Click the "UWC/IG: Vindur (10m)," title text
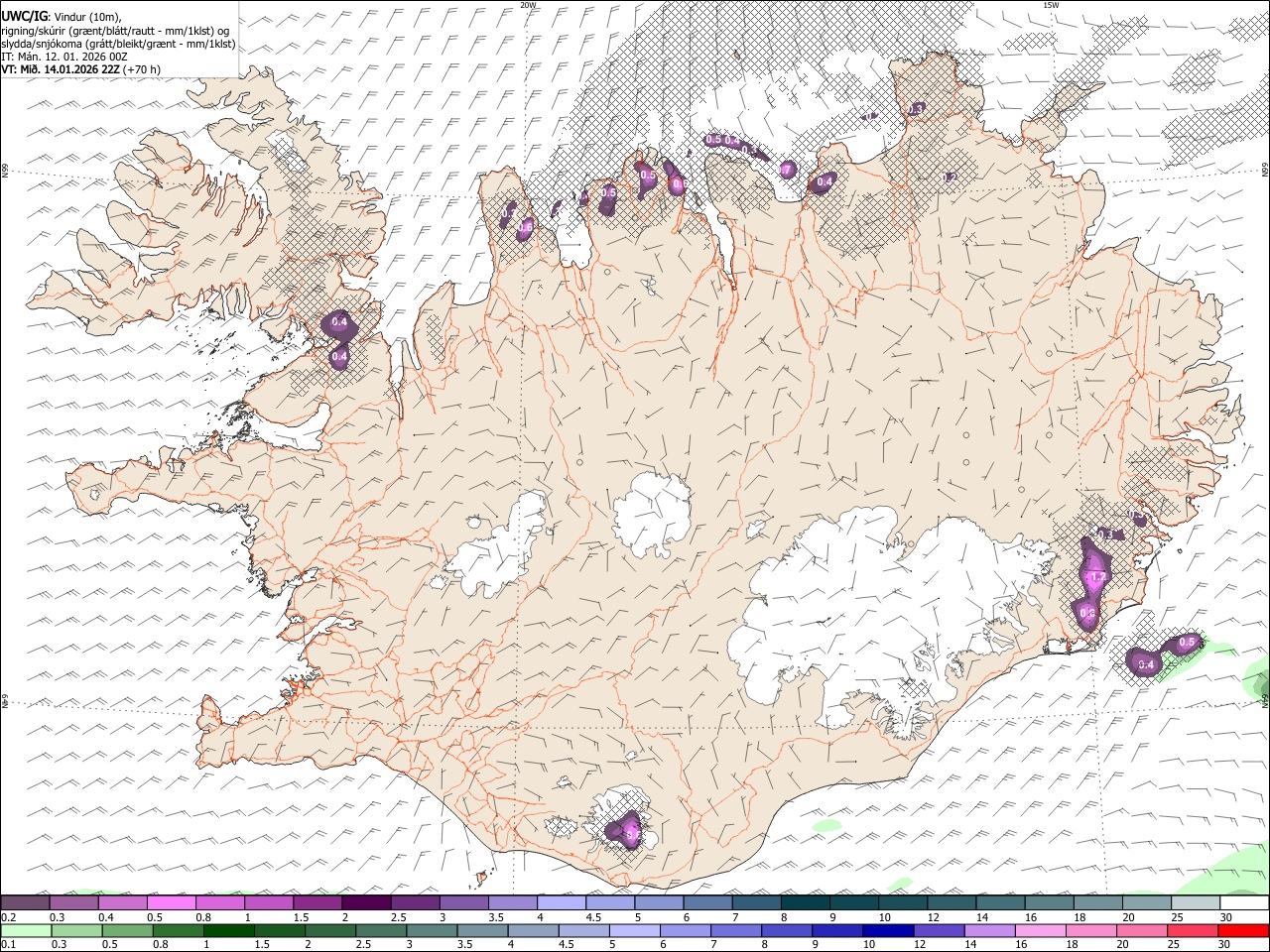The height and width of the screenshot is (952, 1270). (x=62, y=17)
